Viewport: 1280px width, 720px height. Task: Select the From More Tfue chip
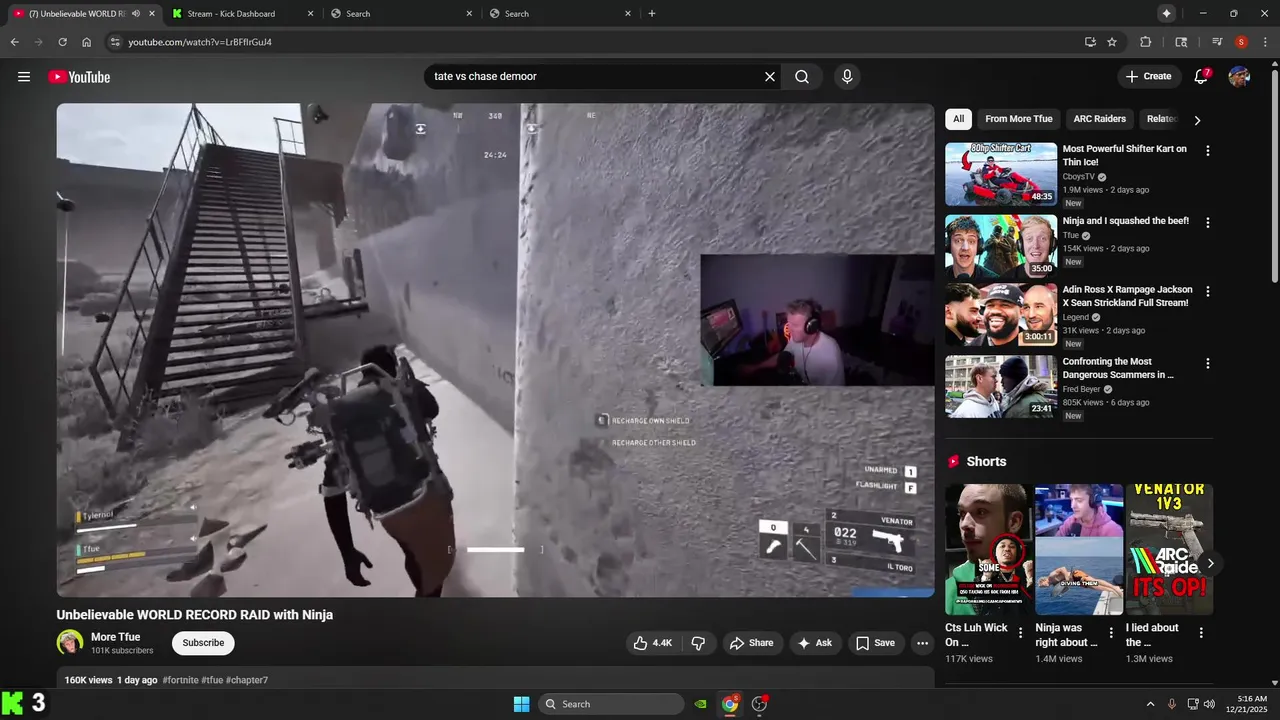pos(1018,119)
